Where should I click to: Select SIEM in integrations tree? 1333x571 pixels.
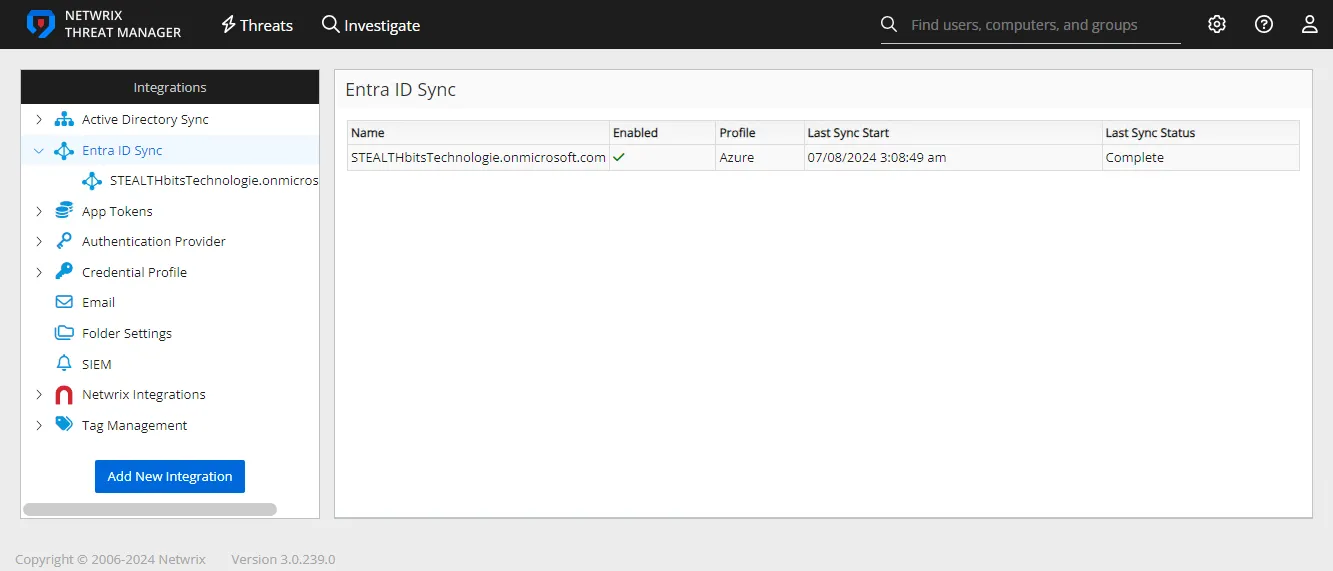pyautogui.click(x=97, y=364)
